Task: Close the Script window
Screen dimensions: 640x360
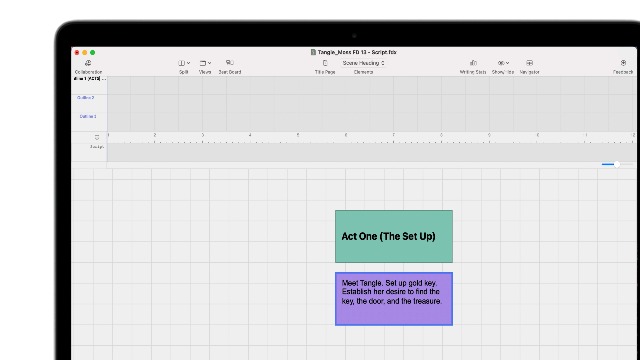Action: click(x=77, y=52)
